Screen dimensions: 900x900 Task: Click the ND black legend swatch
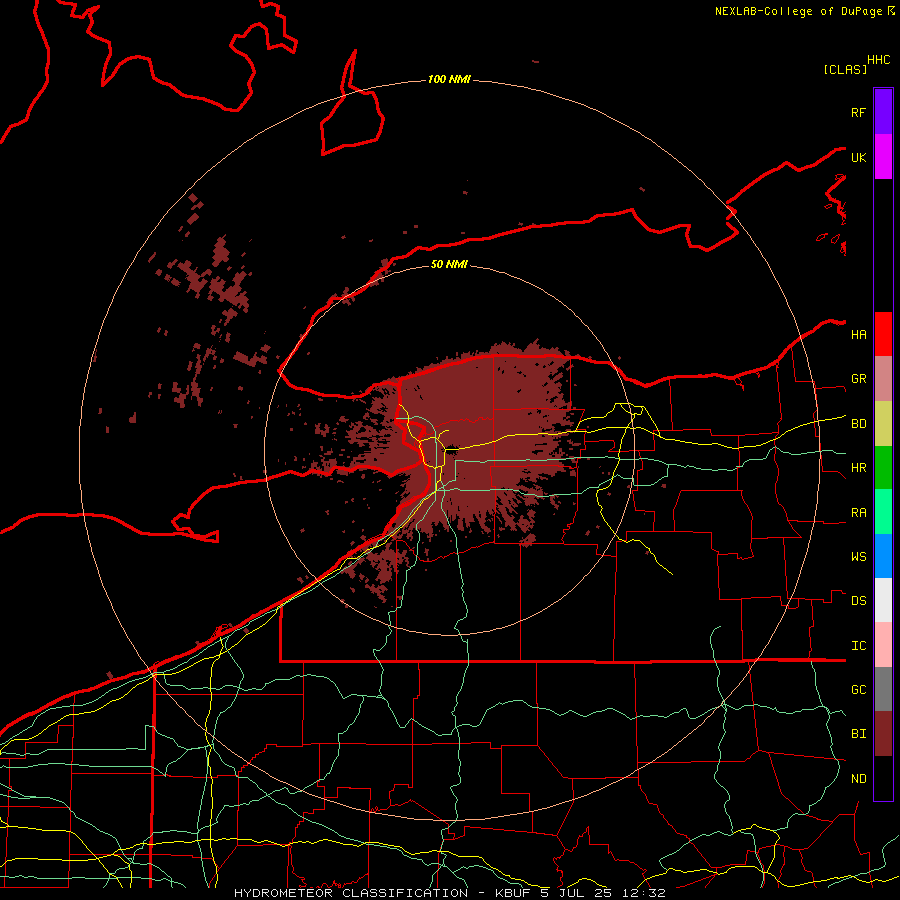(883, 778)
